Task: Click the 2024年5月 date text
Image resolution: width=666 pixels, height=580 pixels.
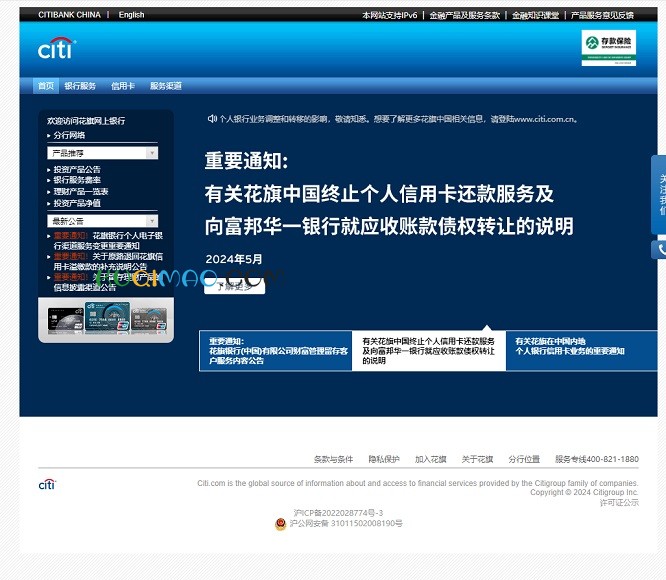Action: pyautogui.click(x=234, y=259)
